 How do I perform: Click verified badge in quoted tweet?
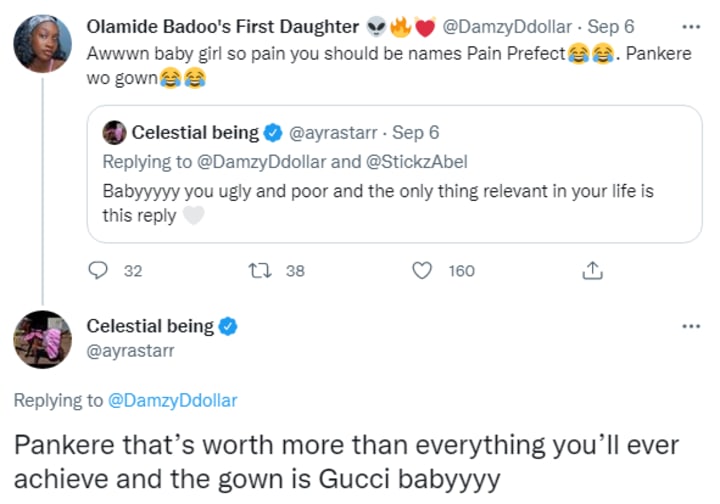coord(276,133)
